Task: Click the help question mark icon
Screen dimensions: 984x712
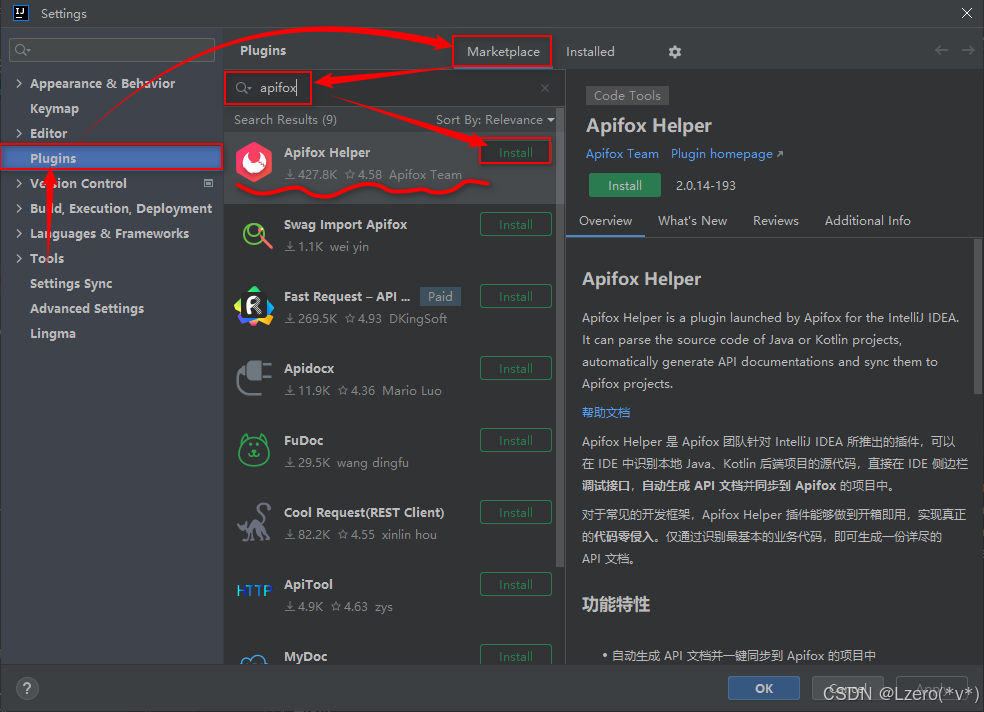Action: point(26,688)
